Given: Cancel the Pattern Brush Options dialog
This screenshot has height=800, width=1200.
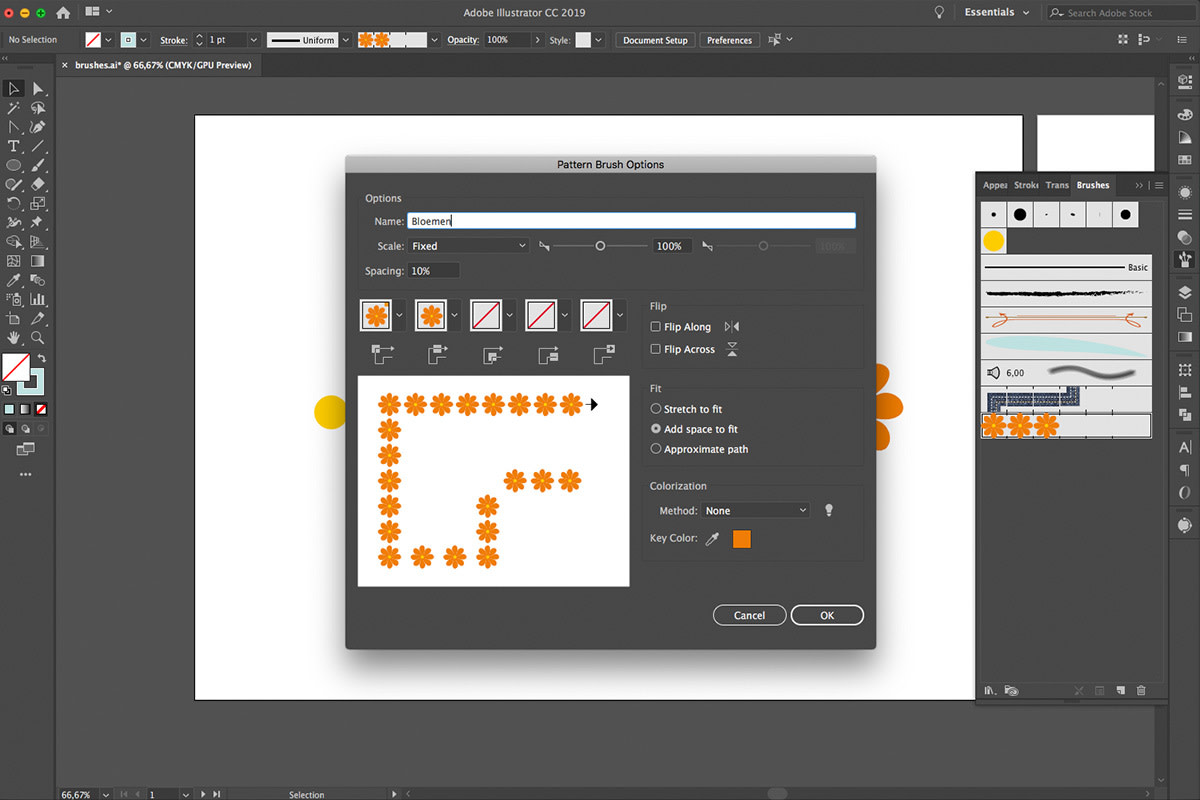Looking at the screenshot, I should pyautogui.click(x=749, y=615).
